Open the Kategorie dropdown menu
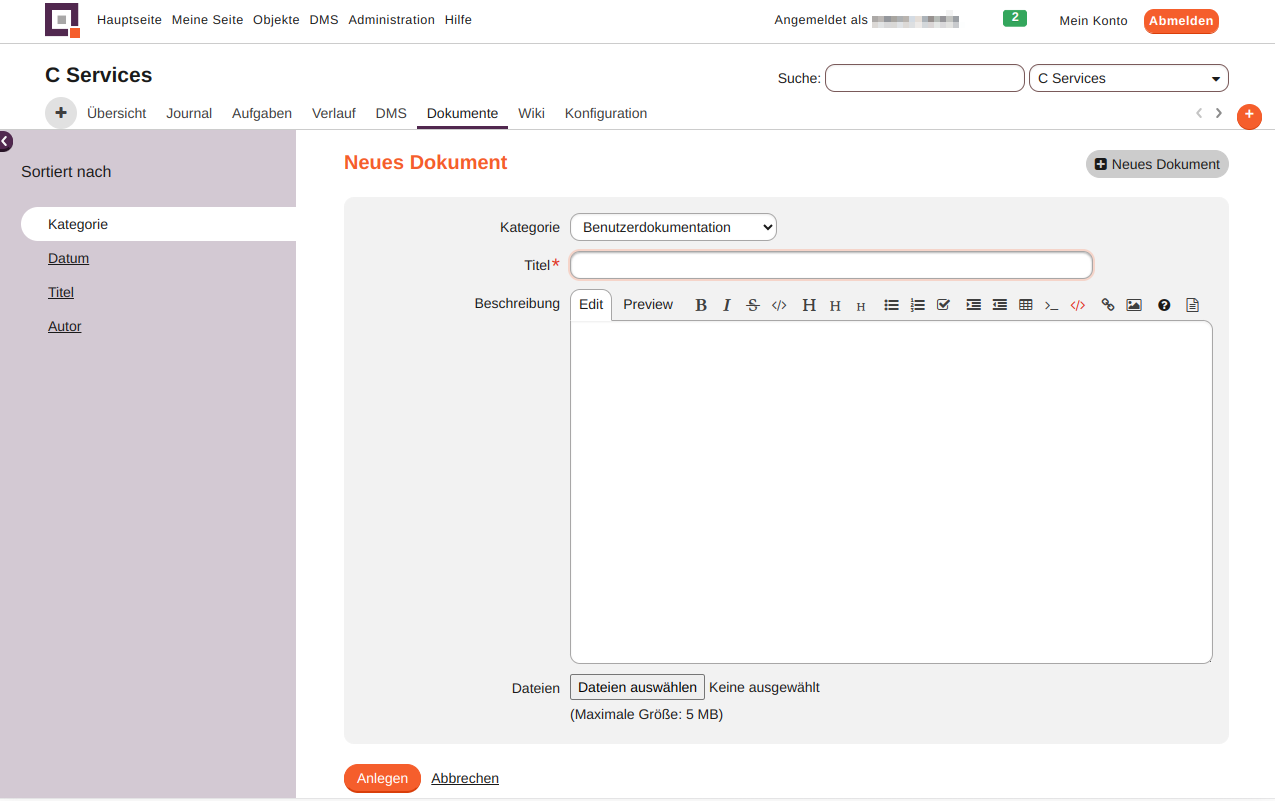Image resolution: width=1275 pixels, height=801 pixels. [672, 227]
